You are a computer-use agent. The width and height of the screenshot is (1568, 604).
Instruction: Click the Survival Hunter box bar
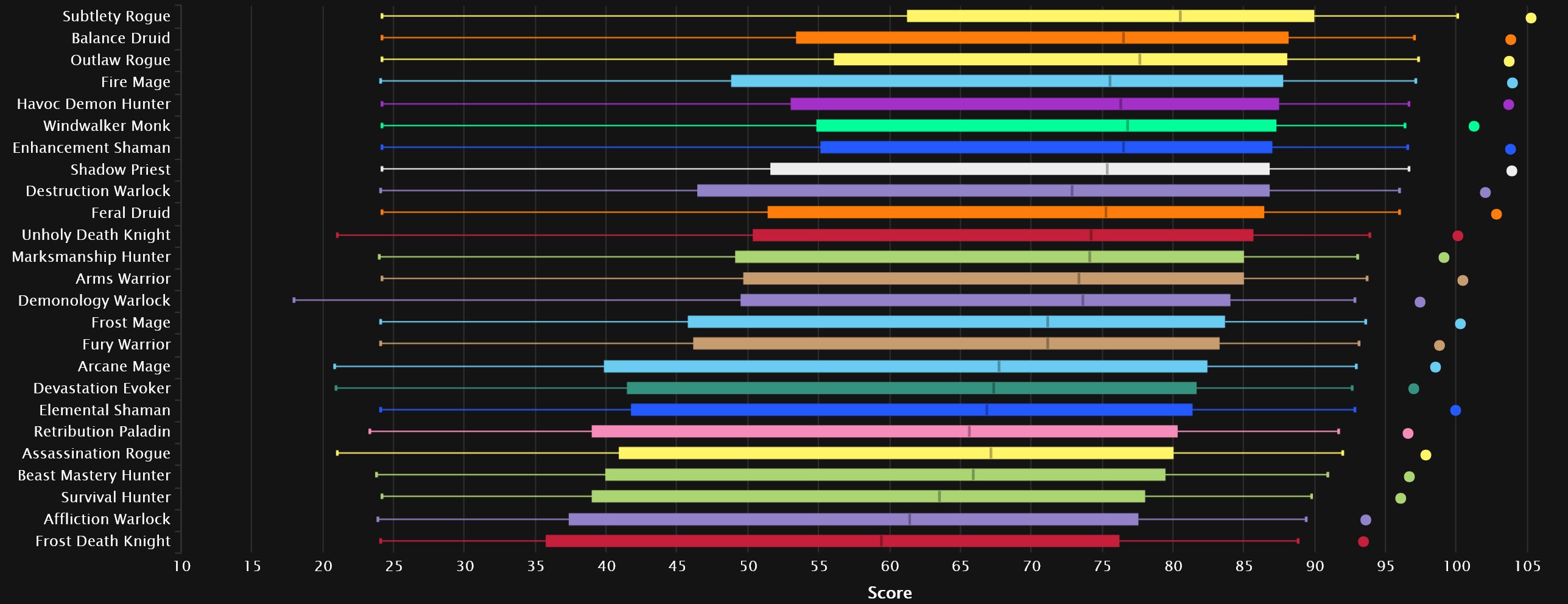tap(868, 497)
